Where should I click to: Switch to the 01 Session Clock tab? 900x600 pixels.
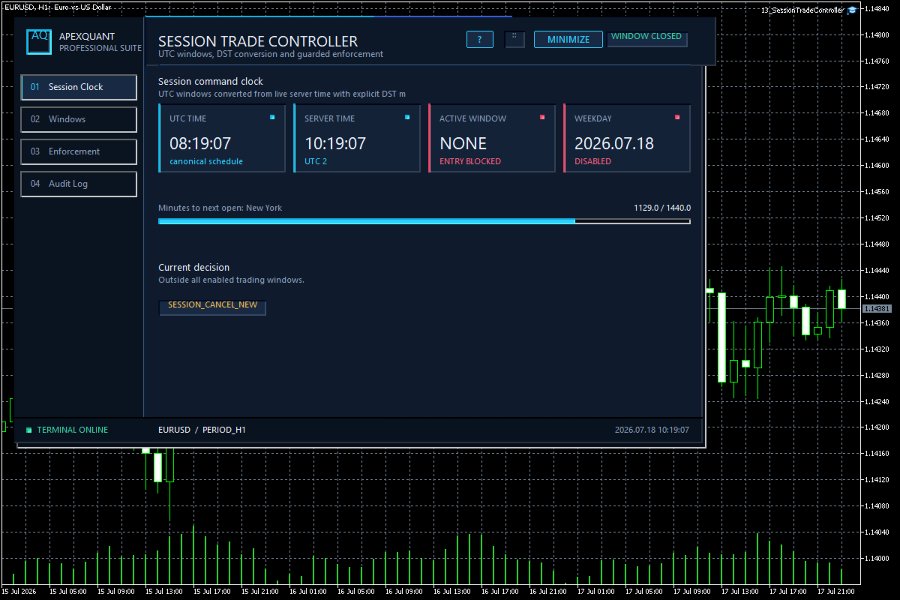click(x=79, y=87)
